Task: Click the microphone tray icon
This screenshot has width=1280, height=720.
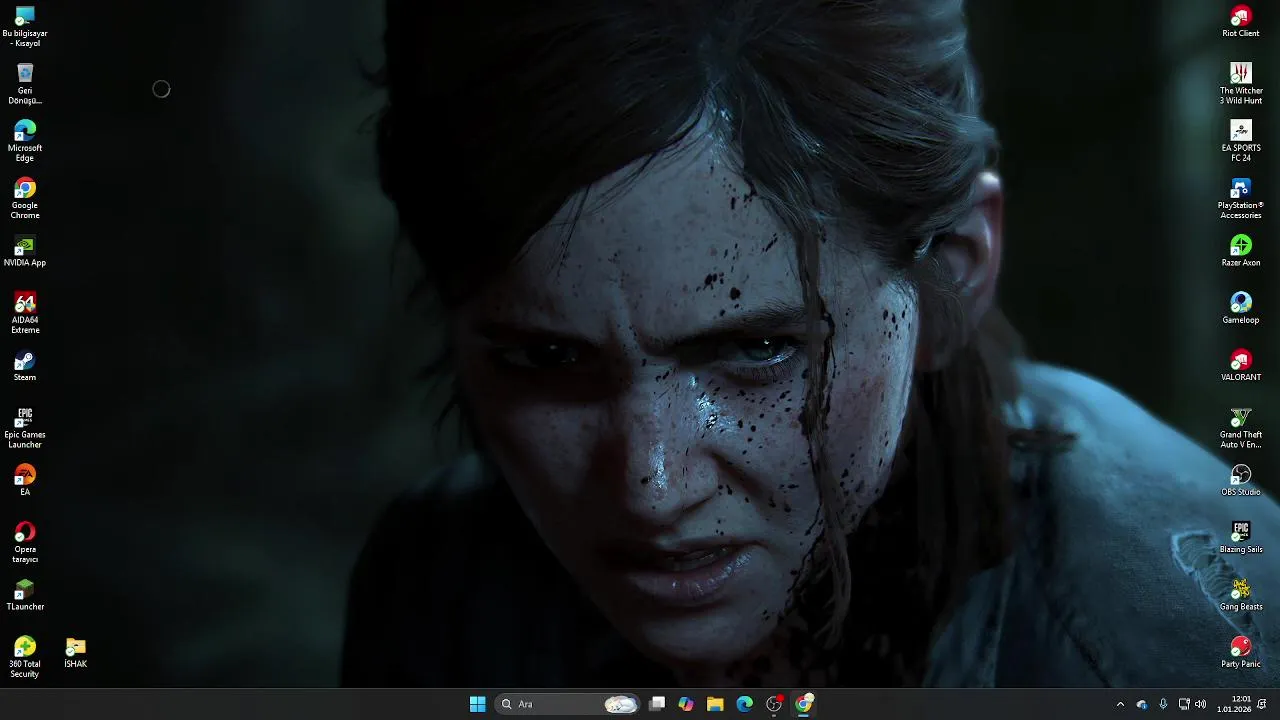Action: pyautogui.click(x=1163, y=704)
